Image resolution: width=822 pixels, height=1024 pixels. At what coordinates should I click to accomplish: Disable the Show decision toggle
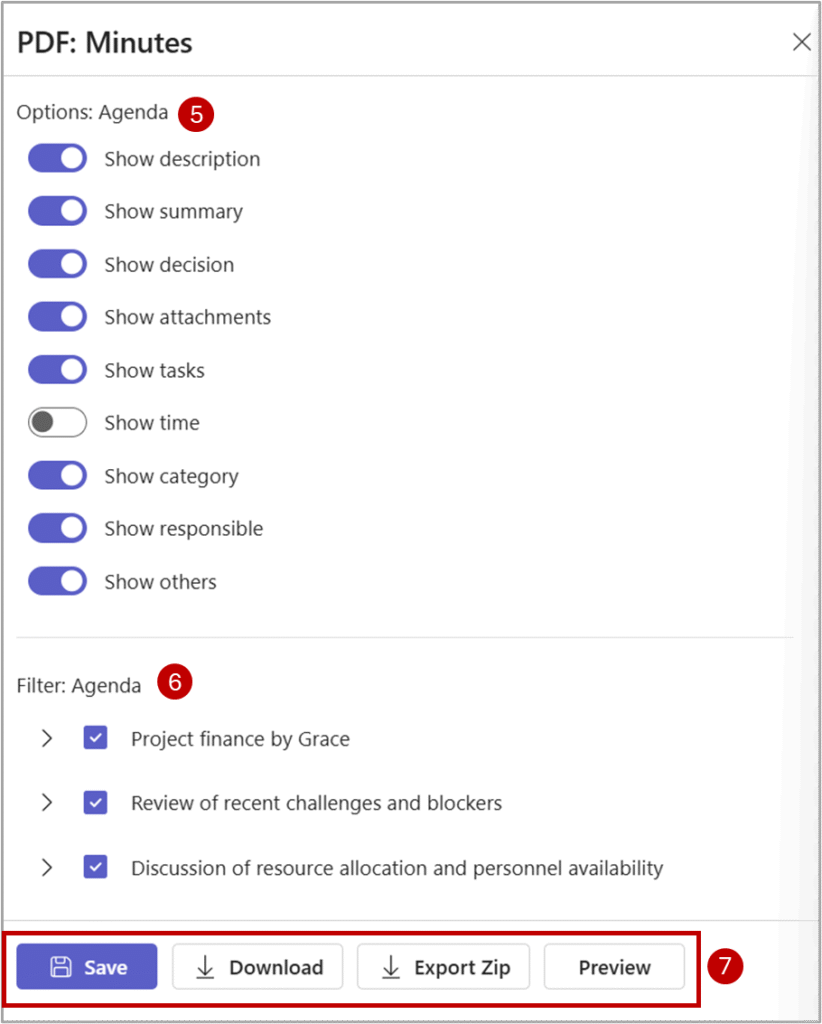(x=58, y=265)
